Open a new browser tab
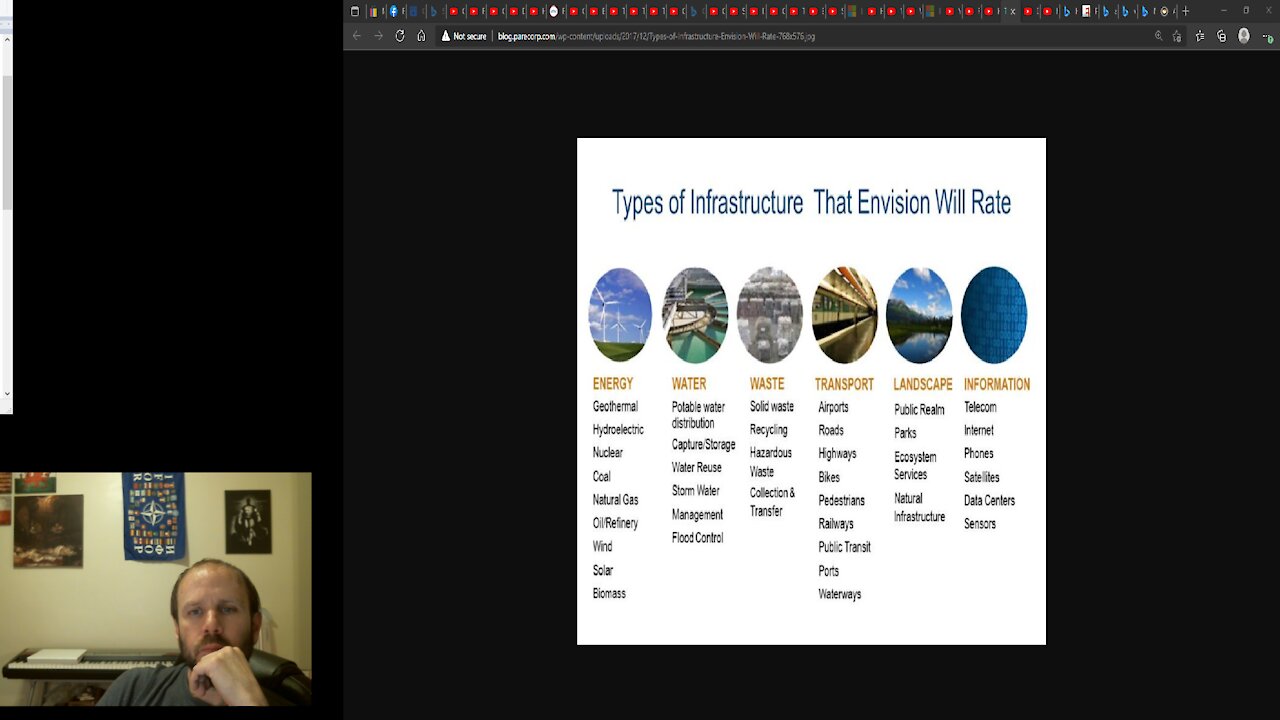1280x720 pixels. (x=1185, y=11)
